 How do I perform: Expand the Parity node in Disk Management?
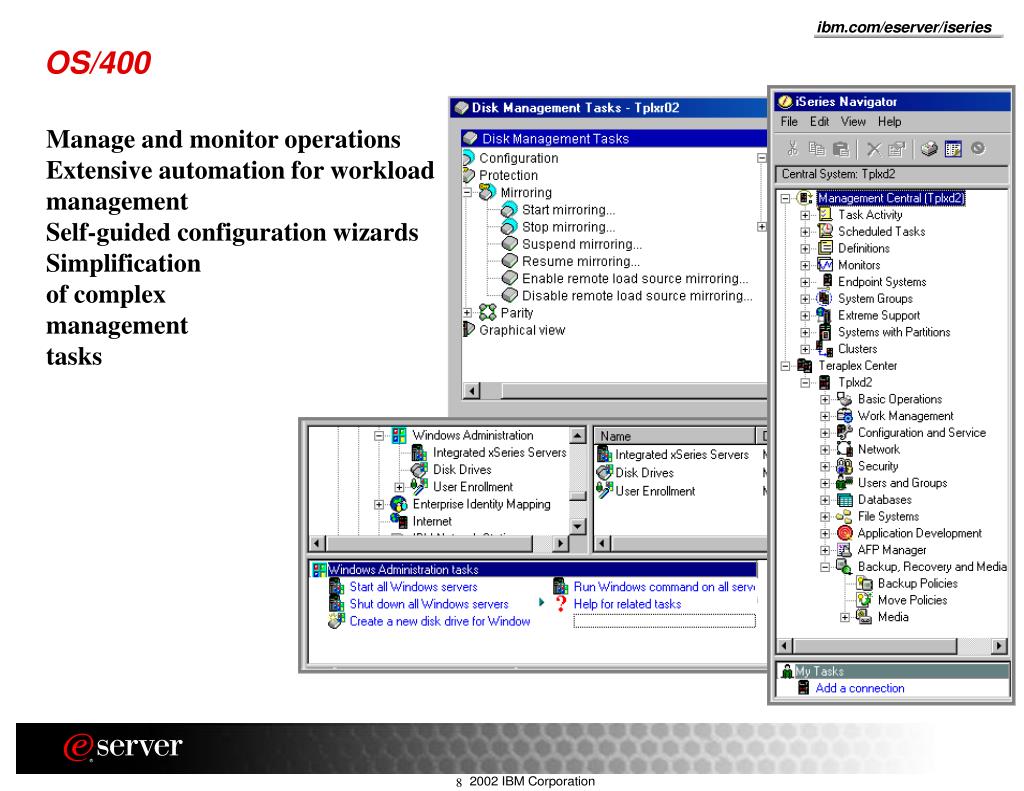pyautogui.click(x=468, y=314)
